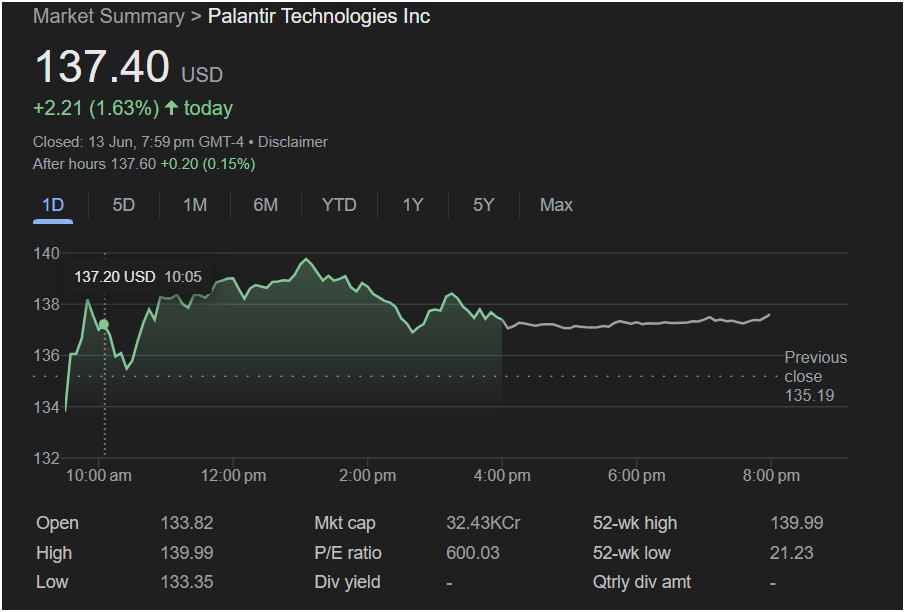Click the 138 y-axis label
Image resolution: width=905 pixels, height=612 pixels.
(46, 304)
